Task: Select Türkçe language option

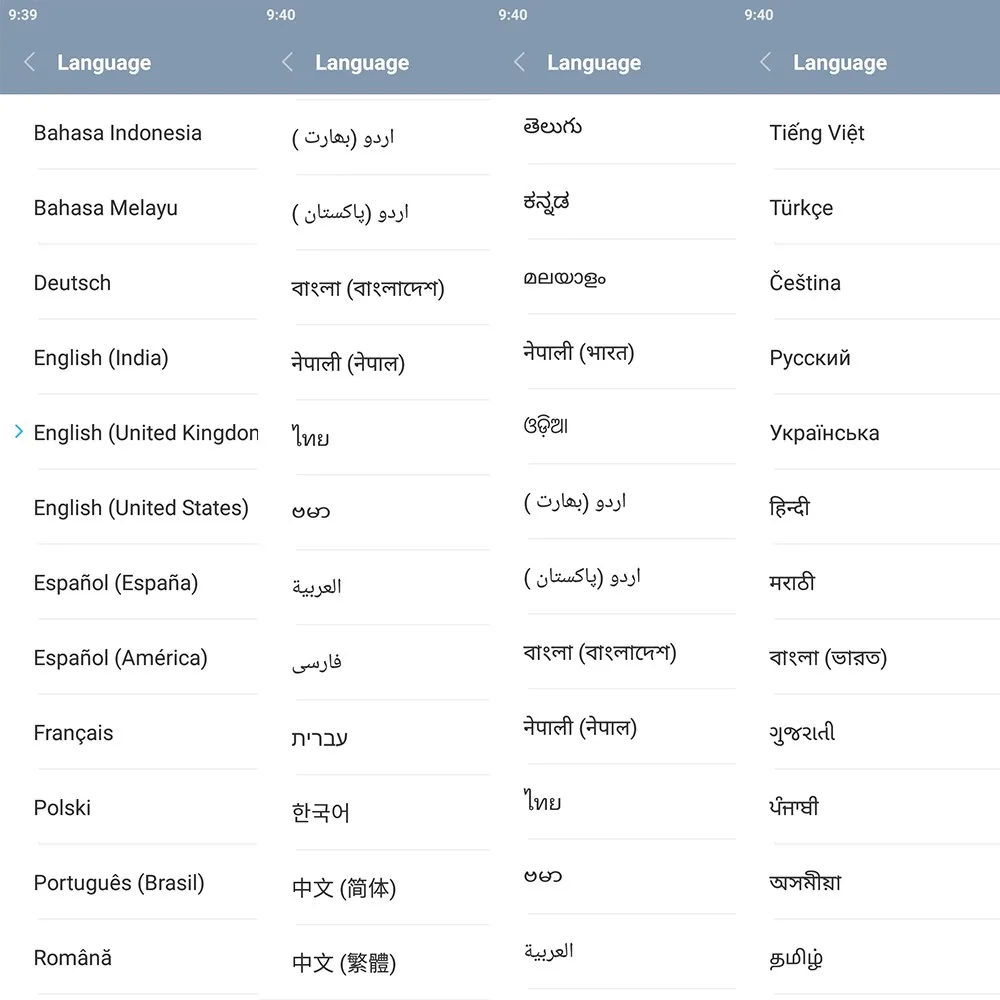Action: pos(801,207)
